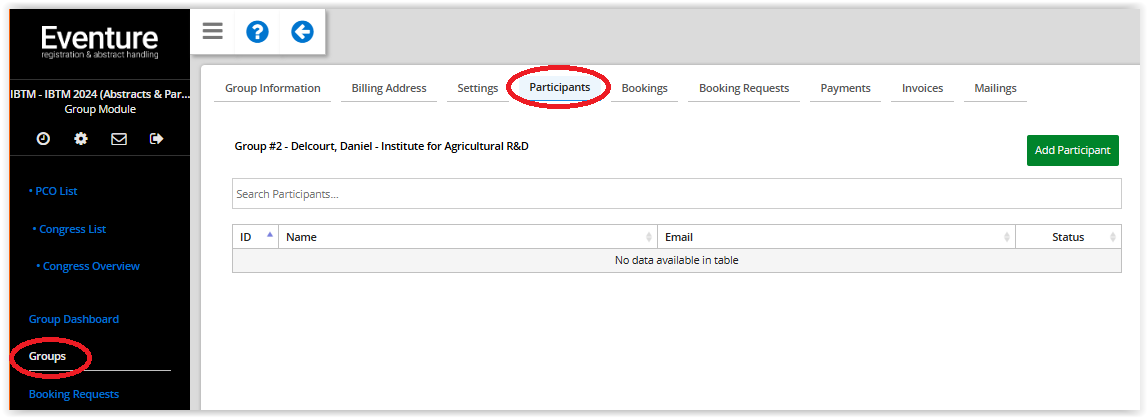Click the blue help question mark icon

point(257,31)
